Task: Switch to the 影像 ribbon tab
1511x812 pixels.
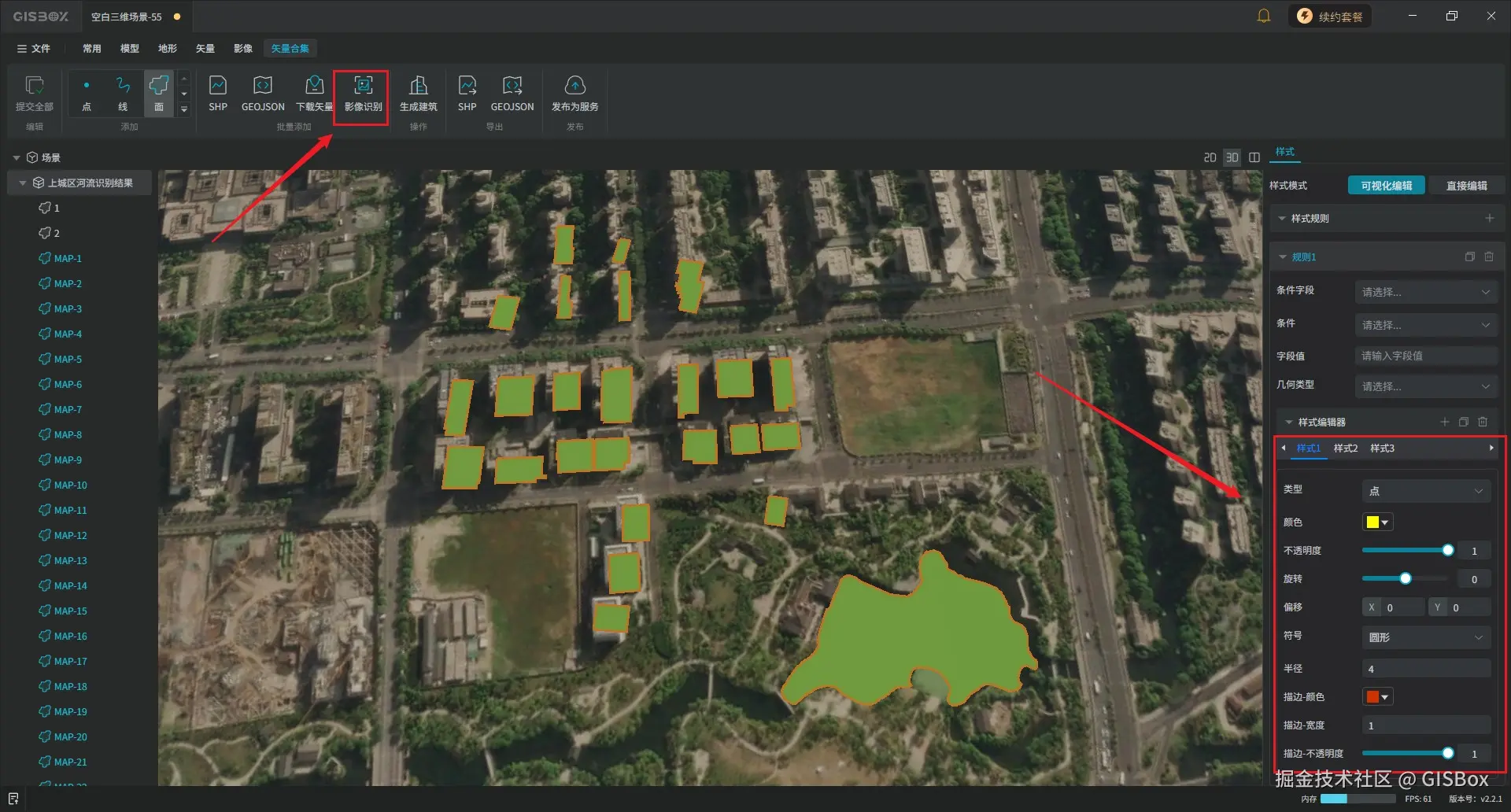Action: [x=243, y=48]
